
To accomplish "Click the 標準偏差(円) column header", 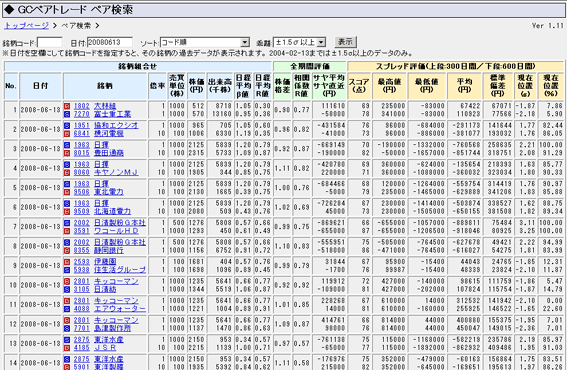I will [498, 86].
